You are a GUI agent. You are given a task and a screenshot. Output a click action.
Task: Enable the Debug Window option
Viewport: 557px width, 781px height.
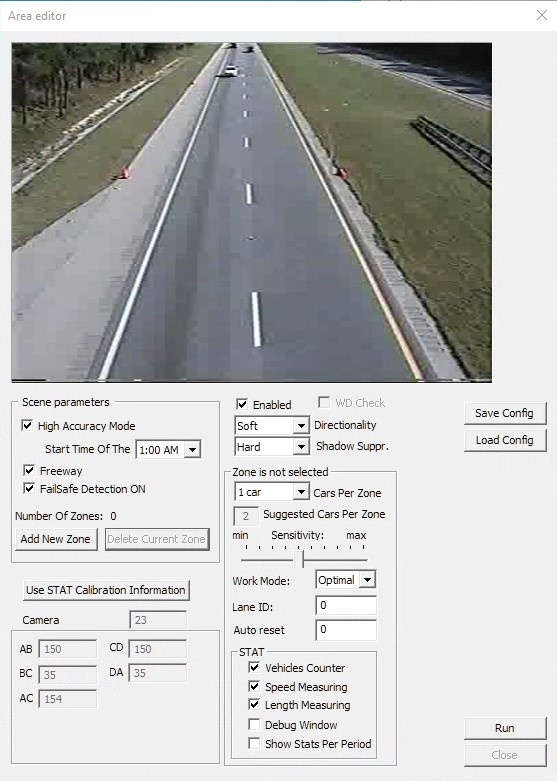pos(254,724)
